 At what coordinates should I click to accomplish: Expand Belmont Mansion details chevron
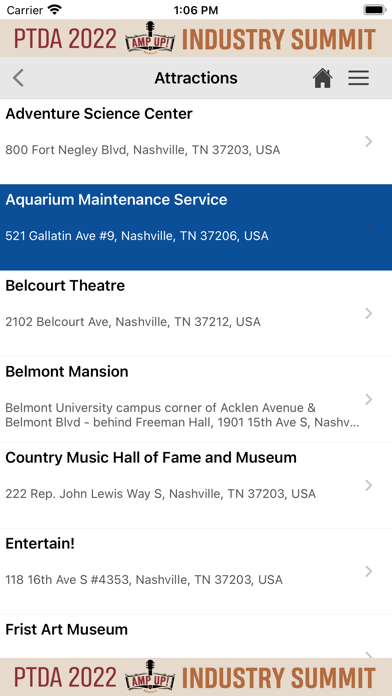click(x=368, y=399)
